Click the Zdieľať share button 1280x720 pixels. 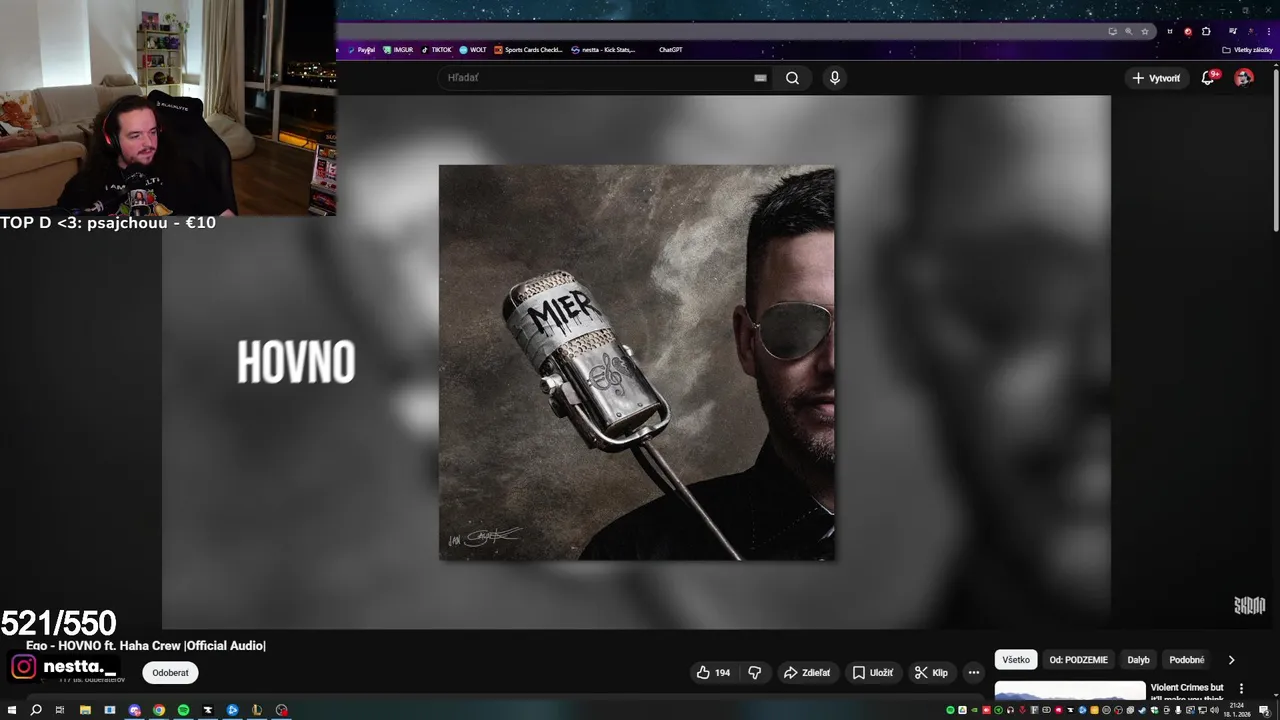pos(807,673)
